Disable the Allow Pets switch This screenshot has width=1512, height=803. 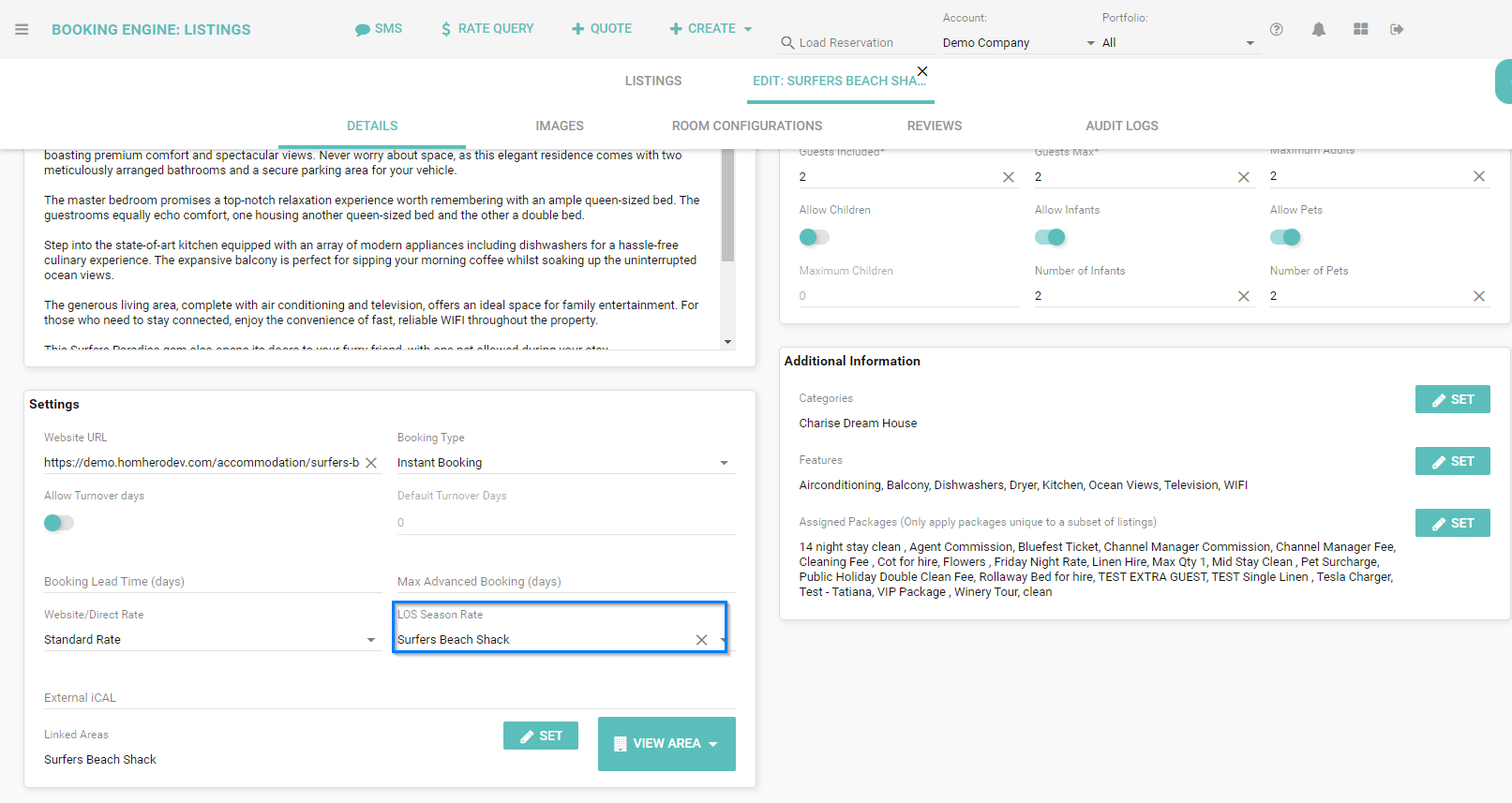pyautogui.click(x=1285, y=237)
